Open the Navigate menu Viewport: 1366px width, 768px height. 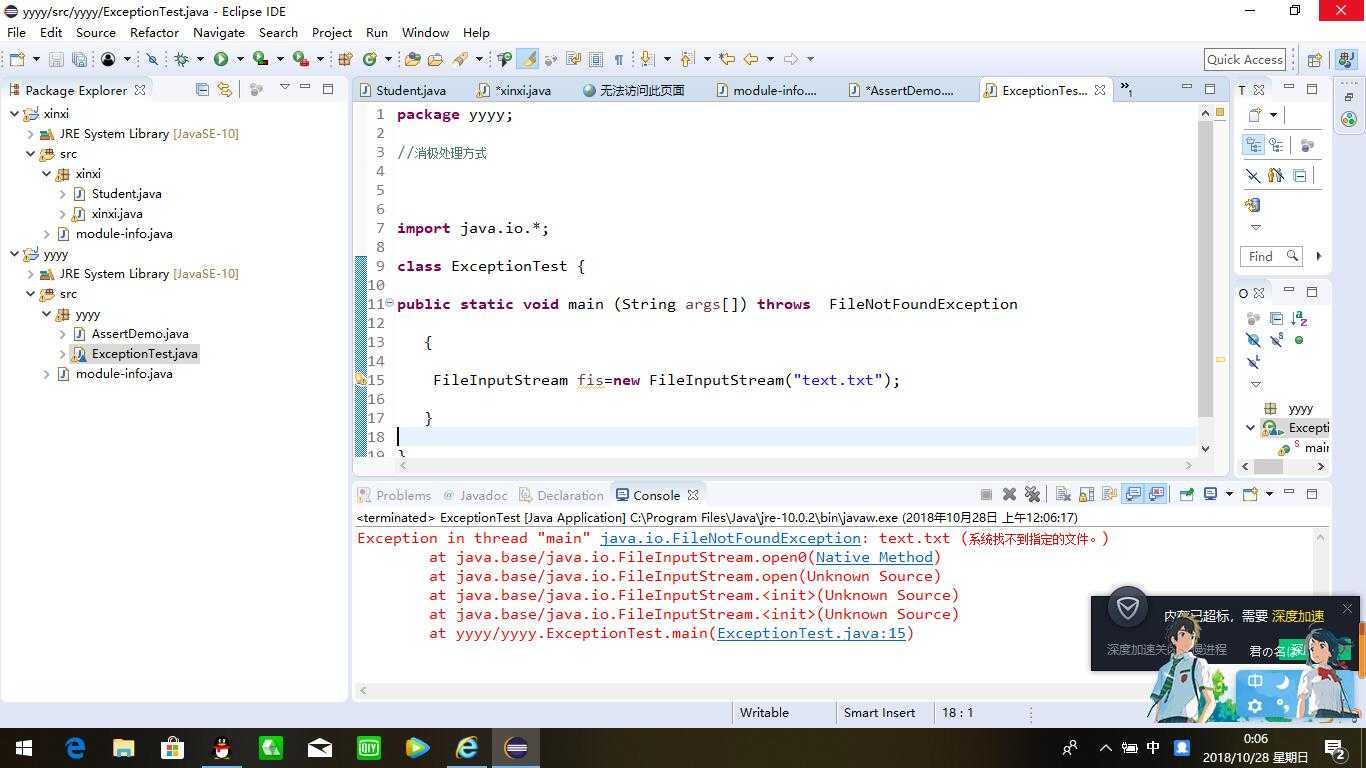coord(218,32)
